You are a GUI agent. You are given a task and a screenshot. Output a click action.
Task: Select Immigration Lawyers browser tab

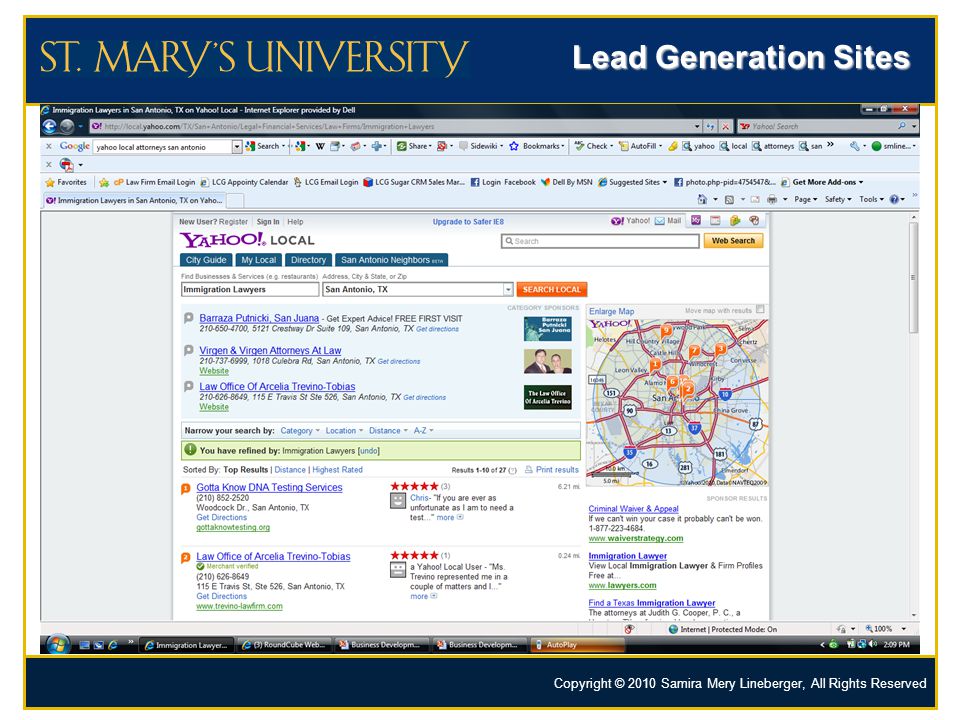pos(134,200)
